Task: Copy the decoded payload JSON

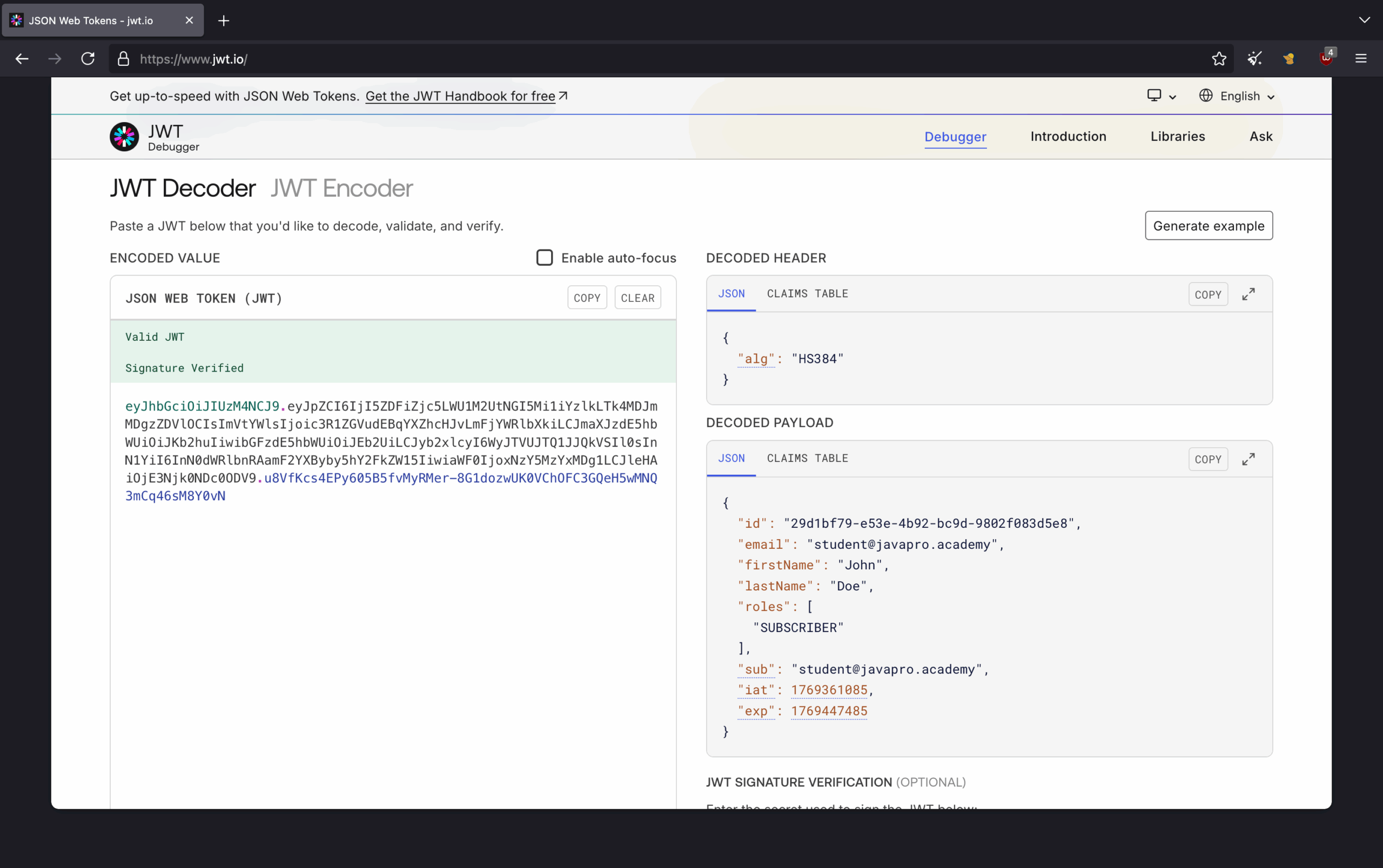Action: (x=1207, y=459)
